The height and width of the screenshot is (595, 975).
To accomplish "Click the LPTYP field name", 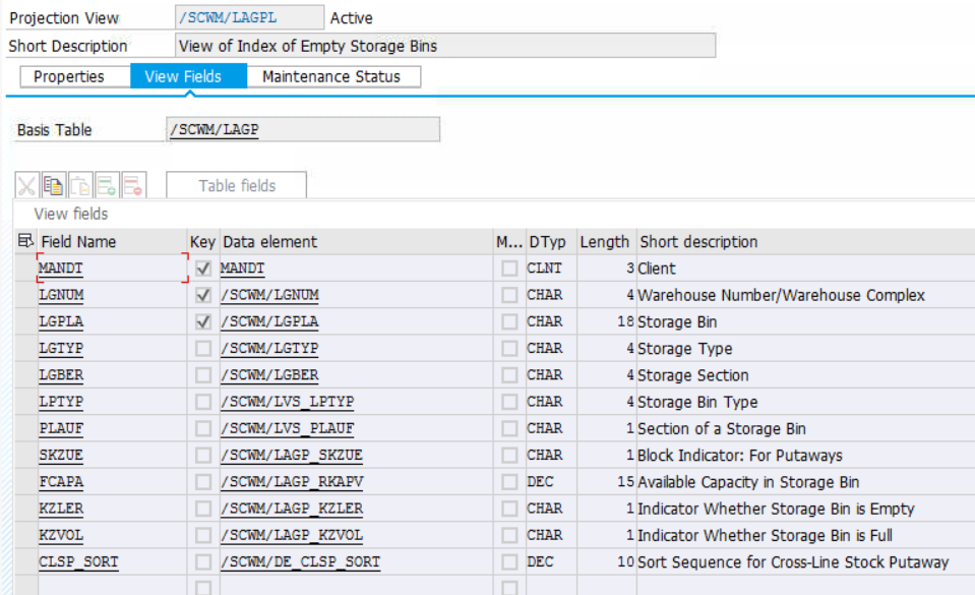I will coord(61,402).
